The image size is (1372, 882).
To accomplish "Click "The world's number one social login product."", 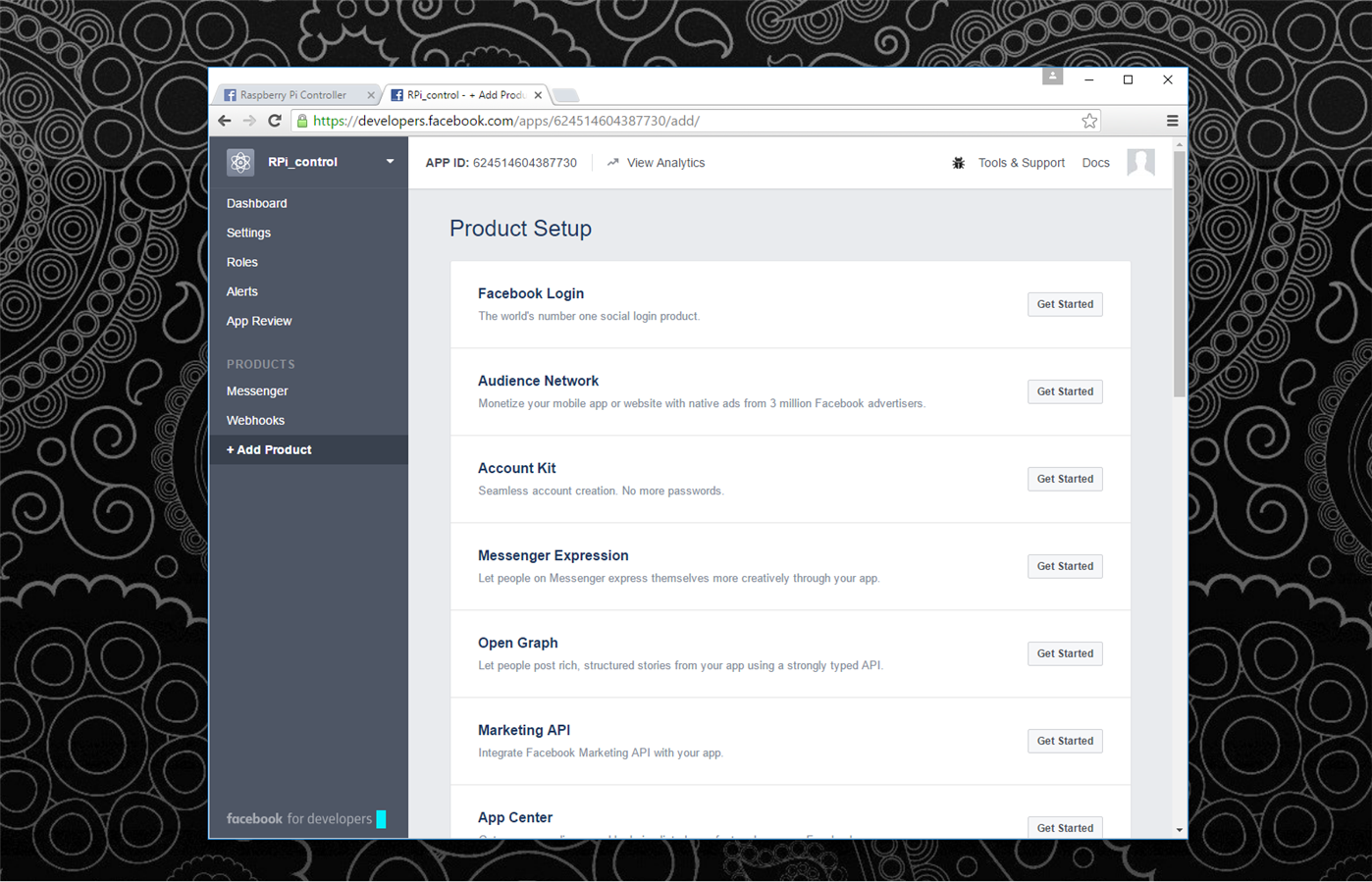I will [x=589, y=316].
